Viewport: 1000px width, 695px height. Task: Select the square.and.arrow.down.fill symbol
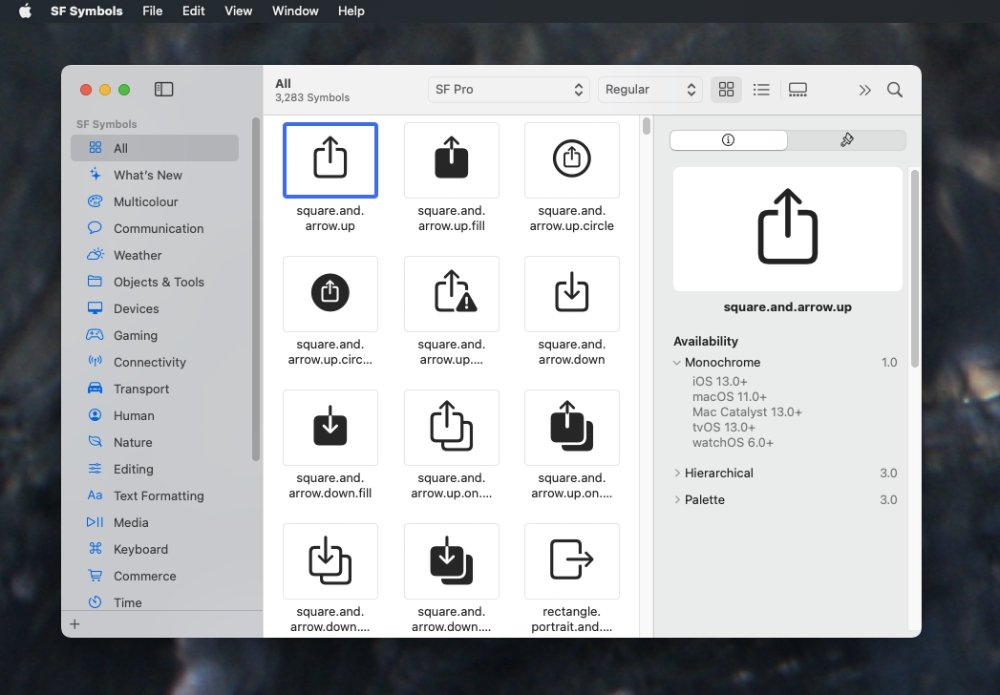[330, 428]
